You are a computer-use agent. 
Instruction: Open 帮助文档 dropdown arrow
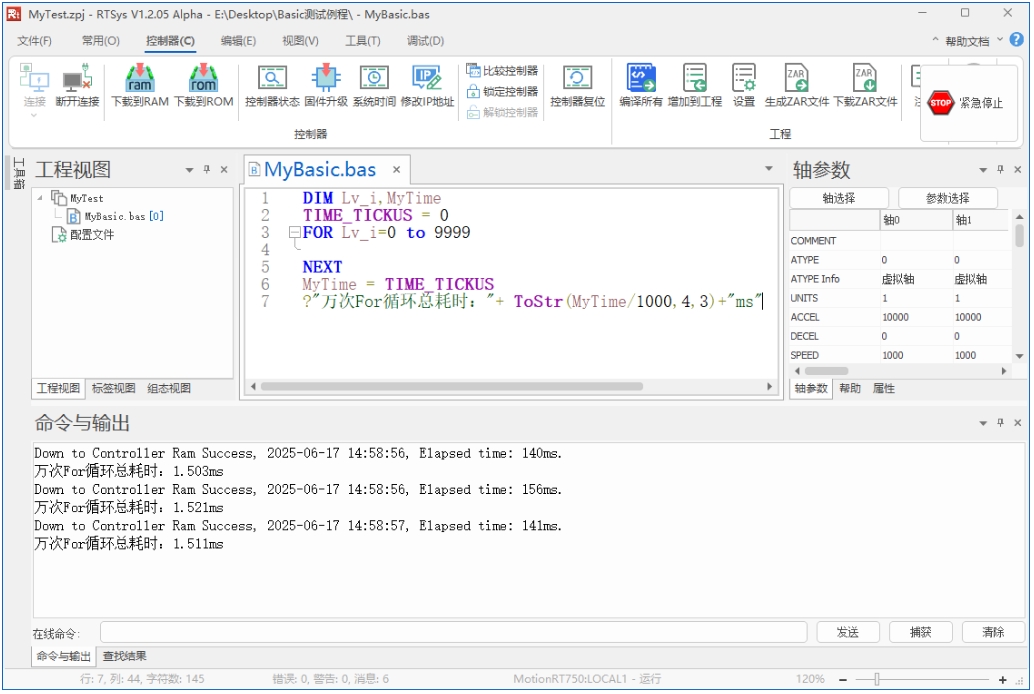click(1000, 40)
